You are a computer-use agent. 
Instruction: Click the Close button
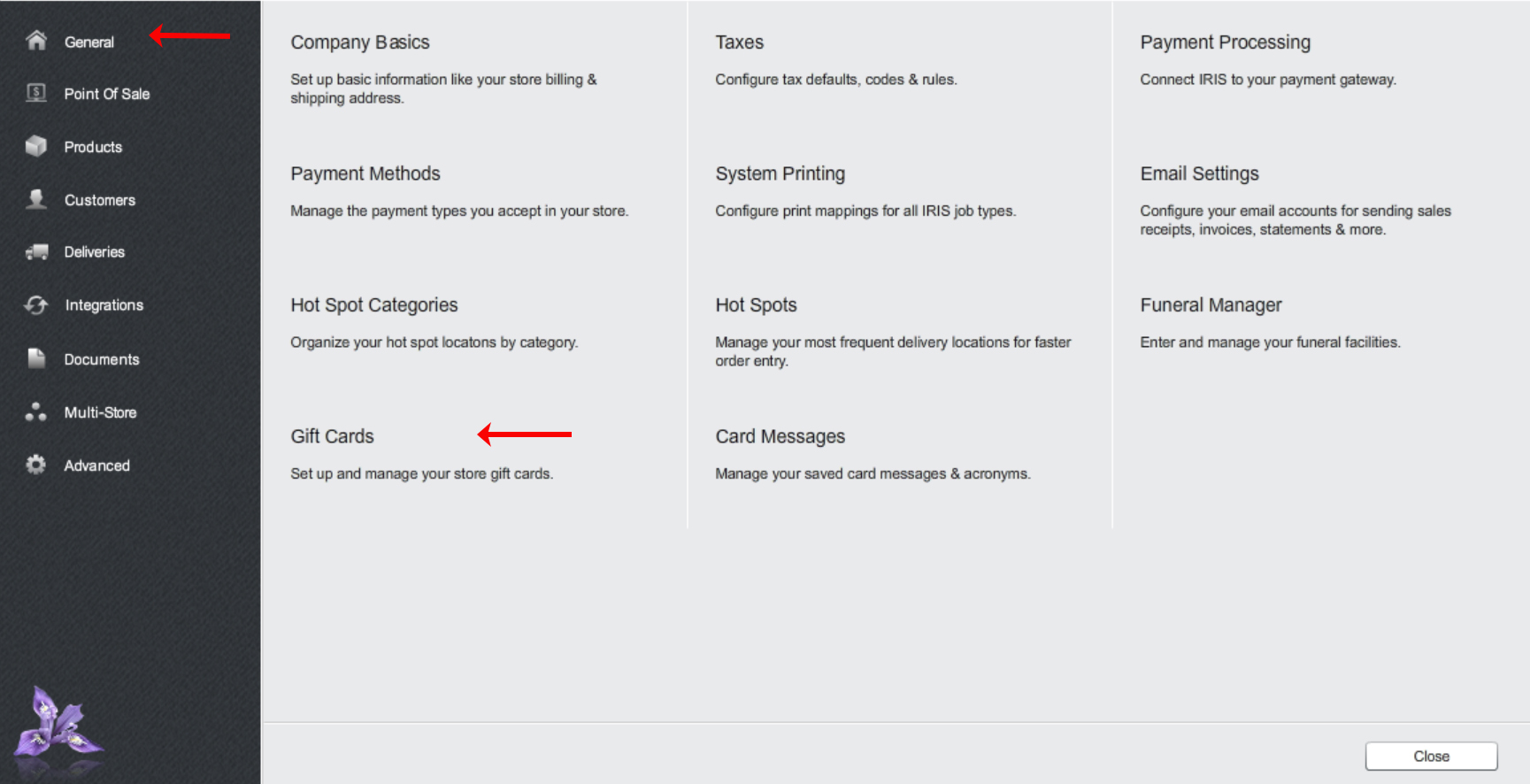pos(1432,757)
